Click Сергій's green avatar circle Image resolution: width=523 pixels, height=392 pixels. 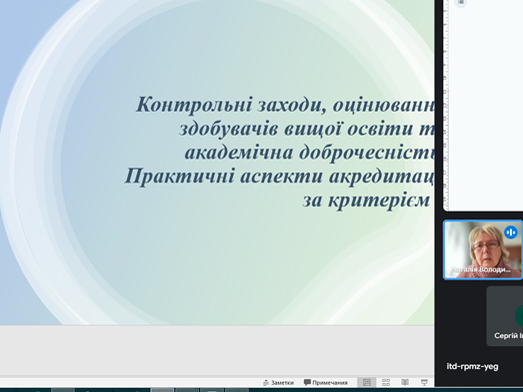519,316
